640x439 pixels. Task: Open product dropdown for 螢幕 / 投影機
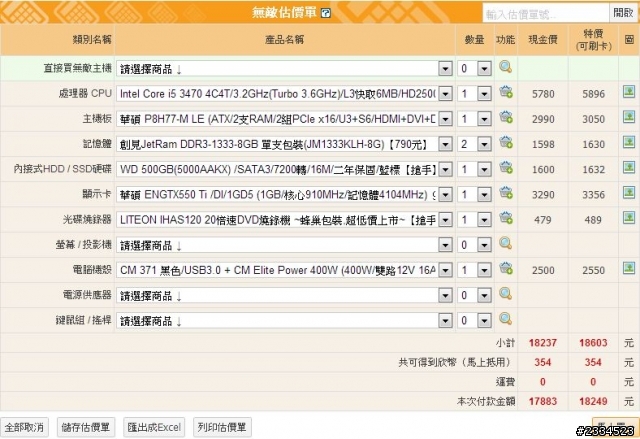click(x=284, y=246)
